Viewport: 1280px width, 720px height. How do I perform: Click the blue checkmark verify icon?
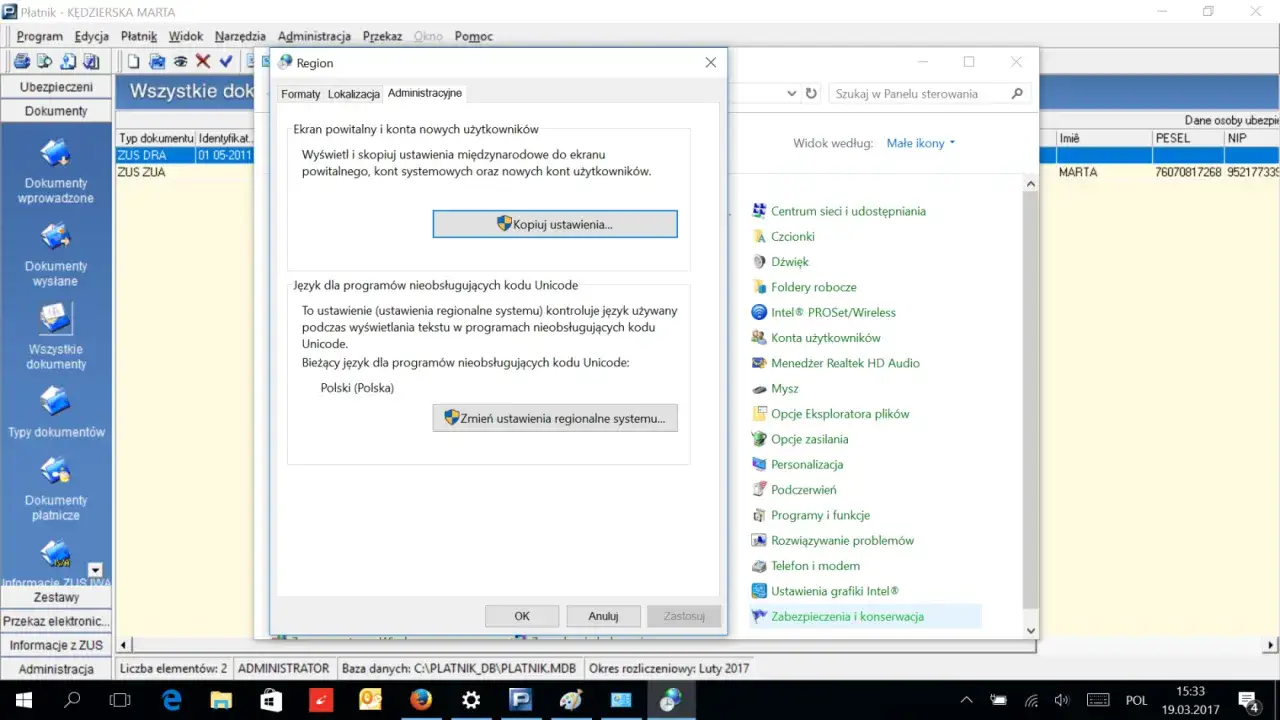[226, 62]
